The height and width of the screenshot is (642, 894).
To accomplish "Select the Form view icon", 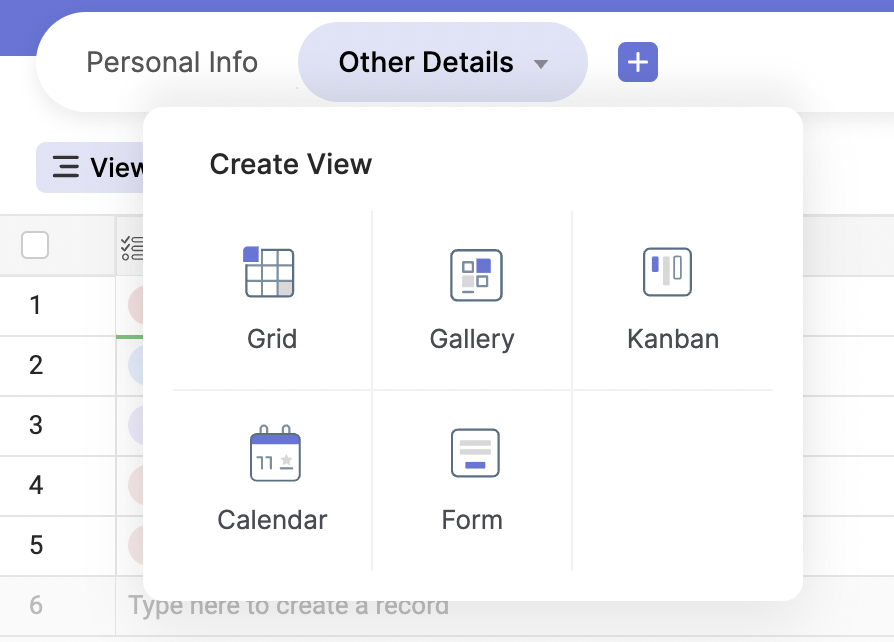I will [475, 454].
